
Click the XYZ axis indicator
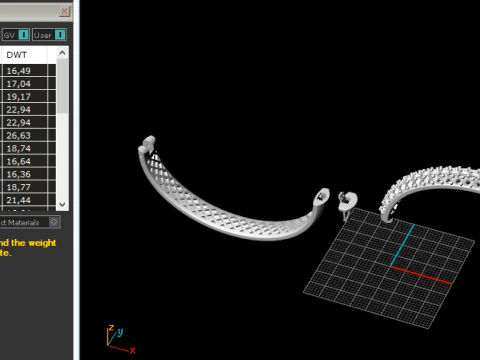(x=121, y=339)
